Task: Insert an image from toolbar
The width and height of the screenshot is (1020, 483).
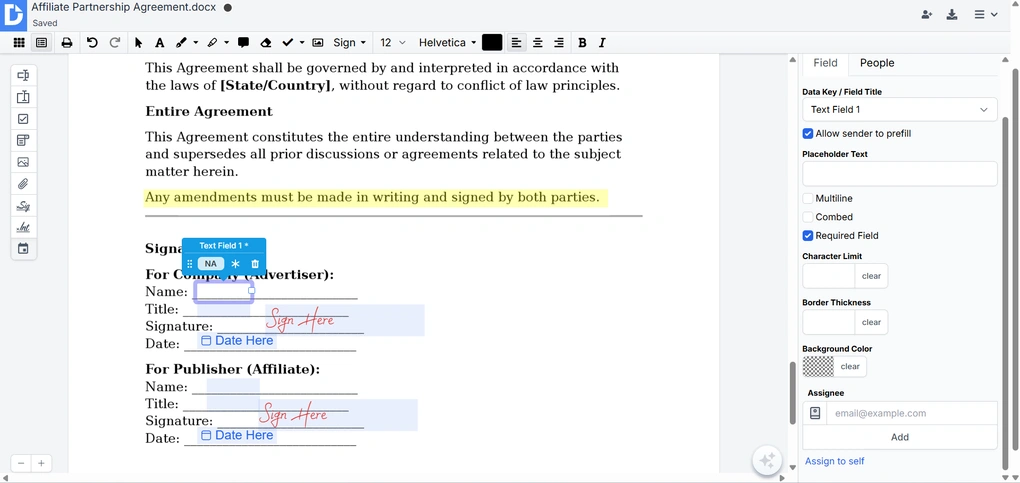Action: click(317, 42)
